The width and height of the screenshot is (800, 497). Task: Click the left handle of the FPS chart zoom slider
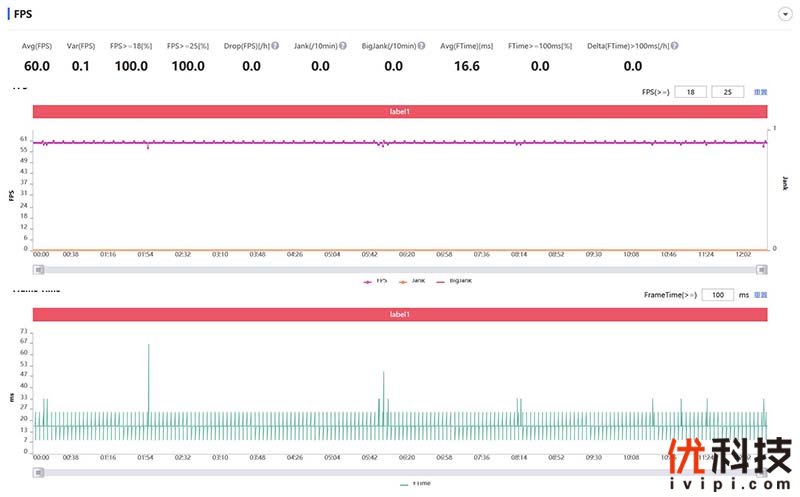point(37,269)
